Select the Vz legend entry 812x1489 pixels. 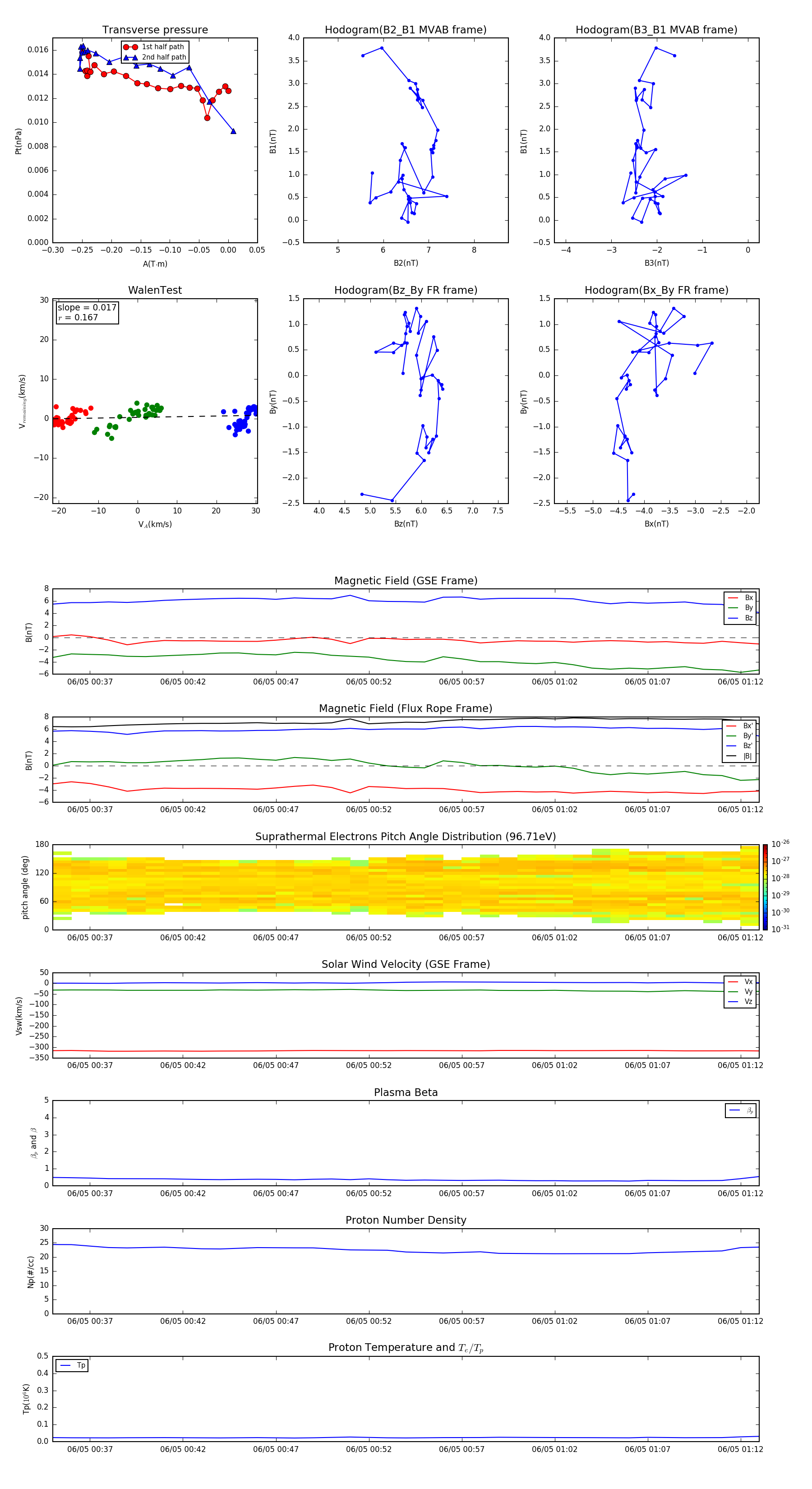pos(740,1002)
